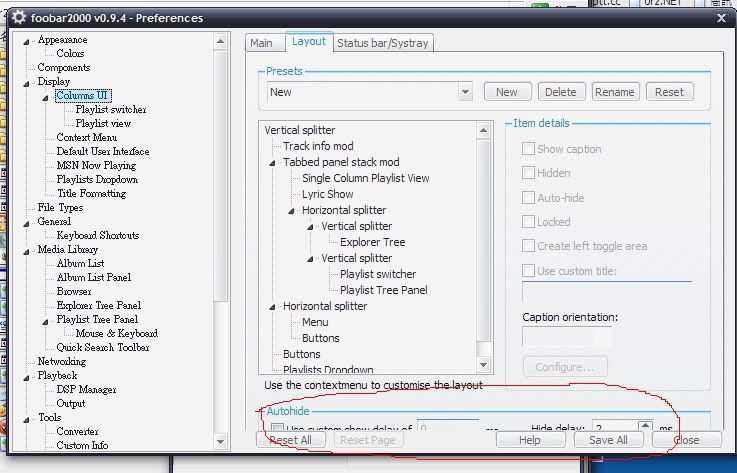Click down arrow of preferences tree scrollbar
Screen dimensions: 737x473
pos(220,441)
